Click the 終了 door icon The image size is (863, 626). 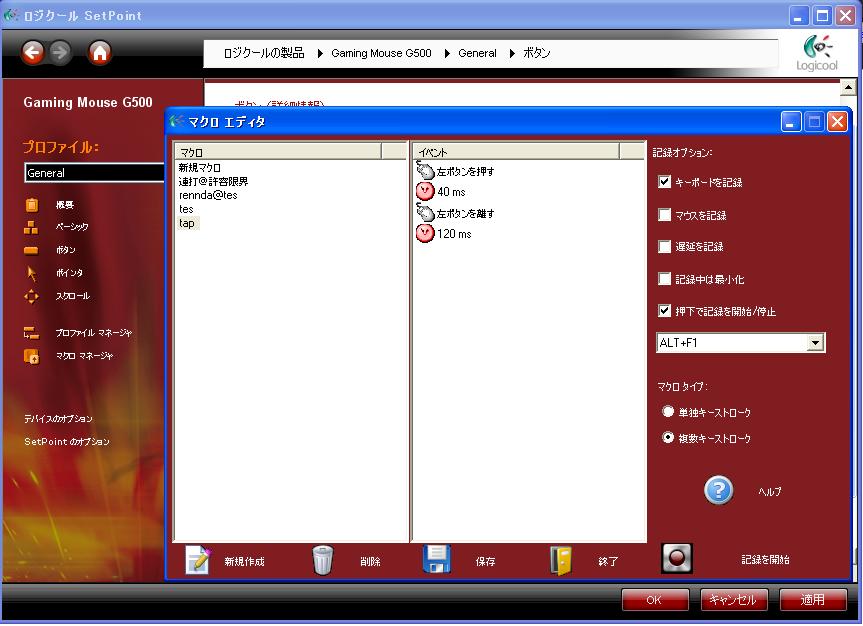561,561
